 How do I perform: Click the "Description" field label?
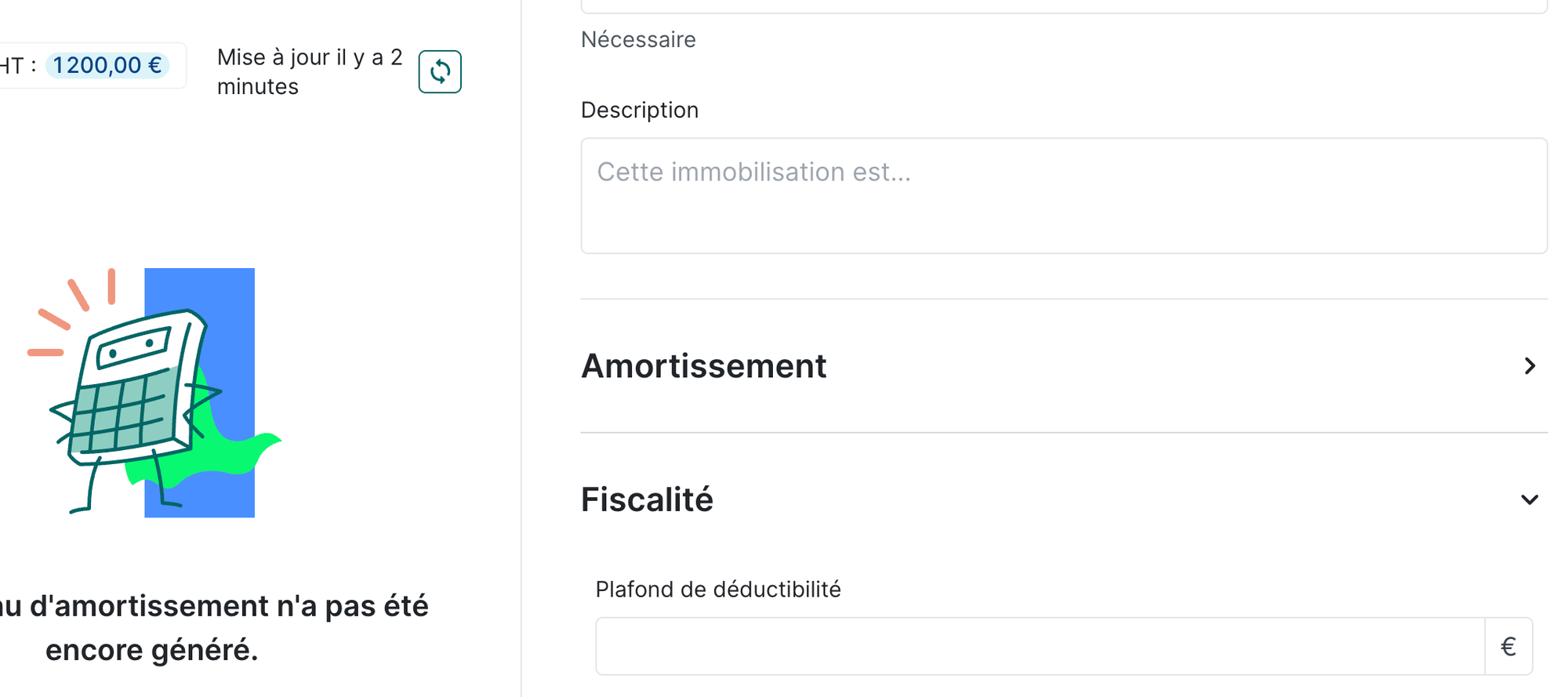click(639, 111)
